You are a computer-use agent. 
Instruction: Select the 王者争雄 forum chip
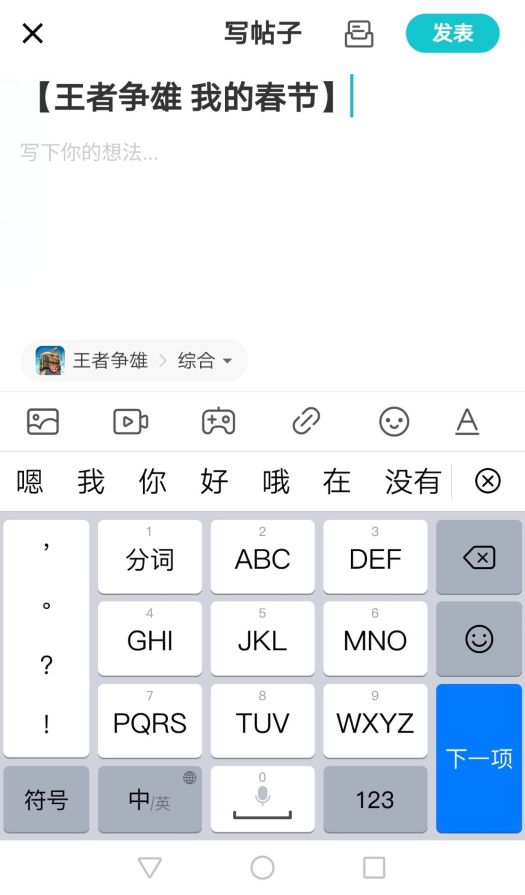coord(92,361)
